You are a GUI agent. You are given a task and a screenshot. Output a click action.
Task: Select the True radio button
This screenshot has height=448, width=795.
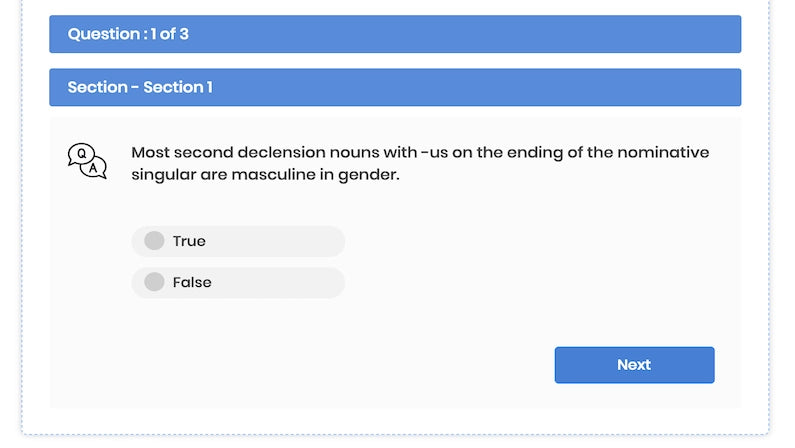point(154,241)
